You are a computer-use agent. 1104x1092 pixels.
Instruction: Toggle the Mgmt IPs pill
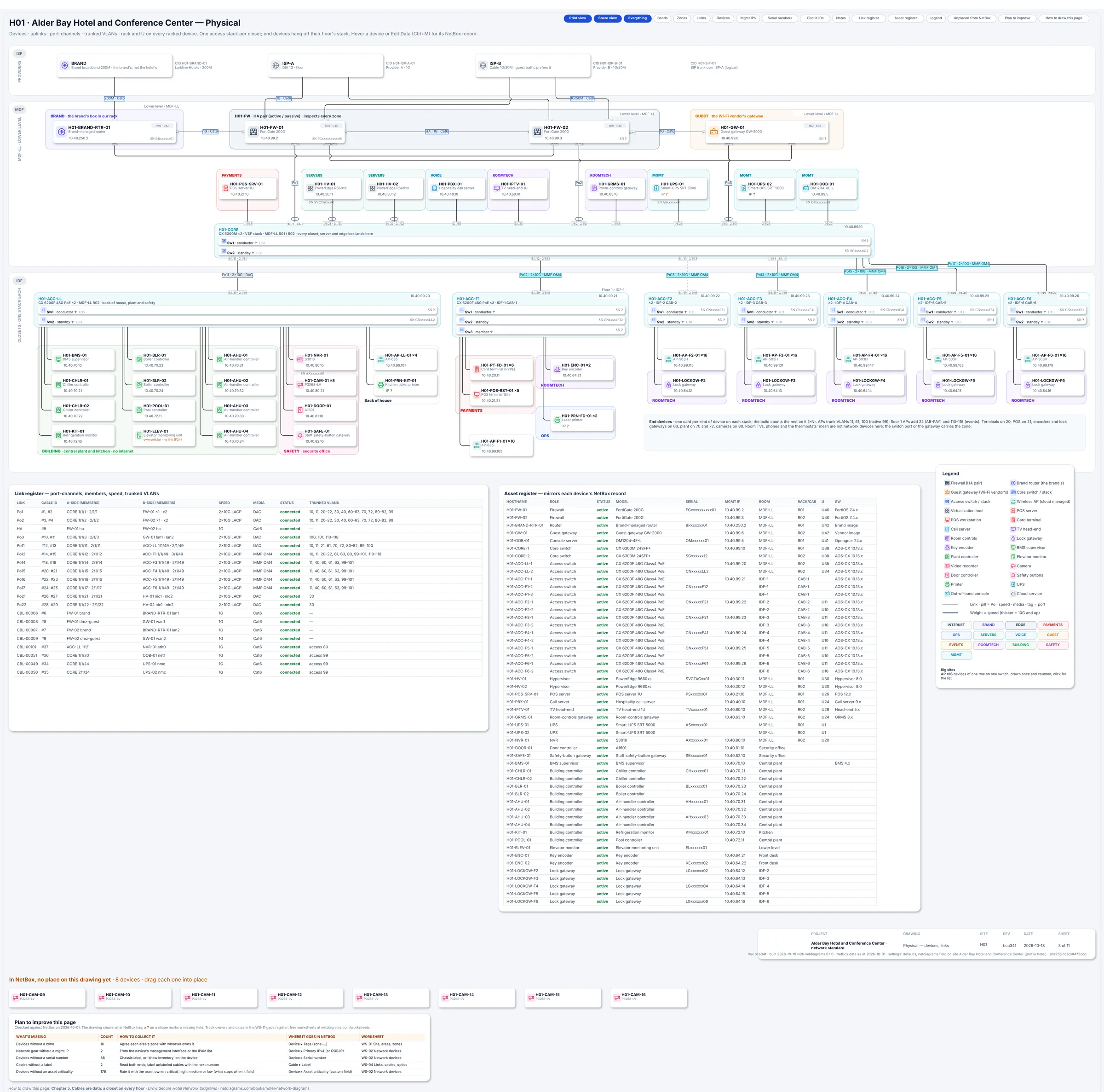point(748,18)
